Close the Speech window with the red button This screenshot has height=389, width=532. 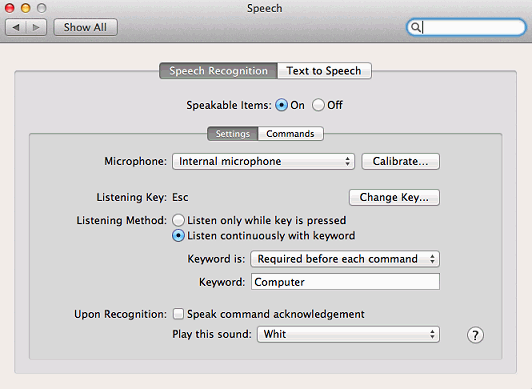point(10,8)
